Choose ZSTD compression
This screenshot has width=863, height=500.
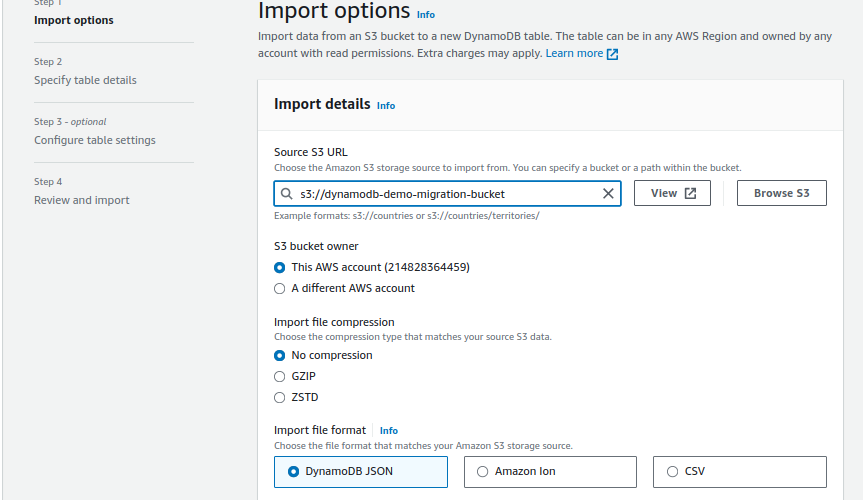coord(280,398)
